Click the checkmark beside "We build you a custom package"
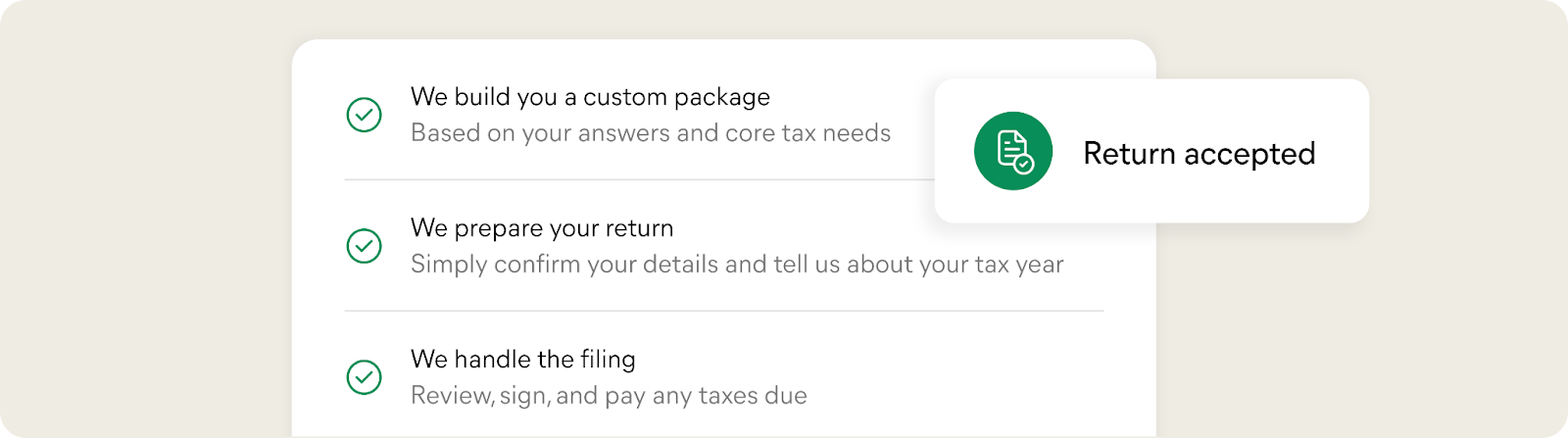This screenshot has width=1568, height=438. pos(364,115)
